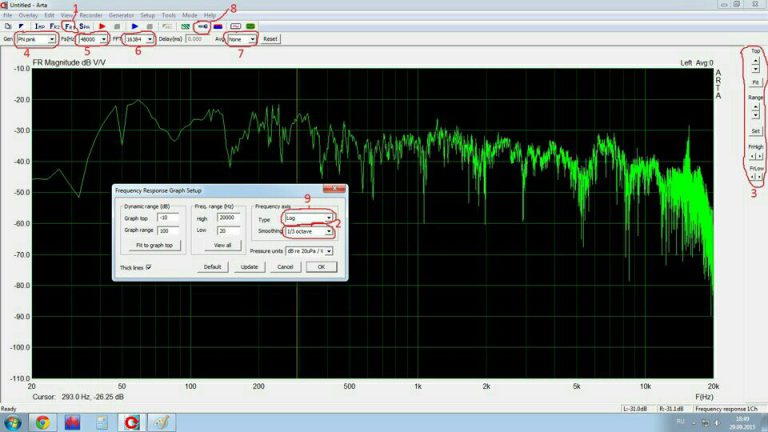Select the Fr1 single-channel frequency response icon
Screen dimensions: 768x432
coord(70,27)
